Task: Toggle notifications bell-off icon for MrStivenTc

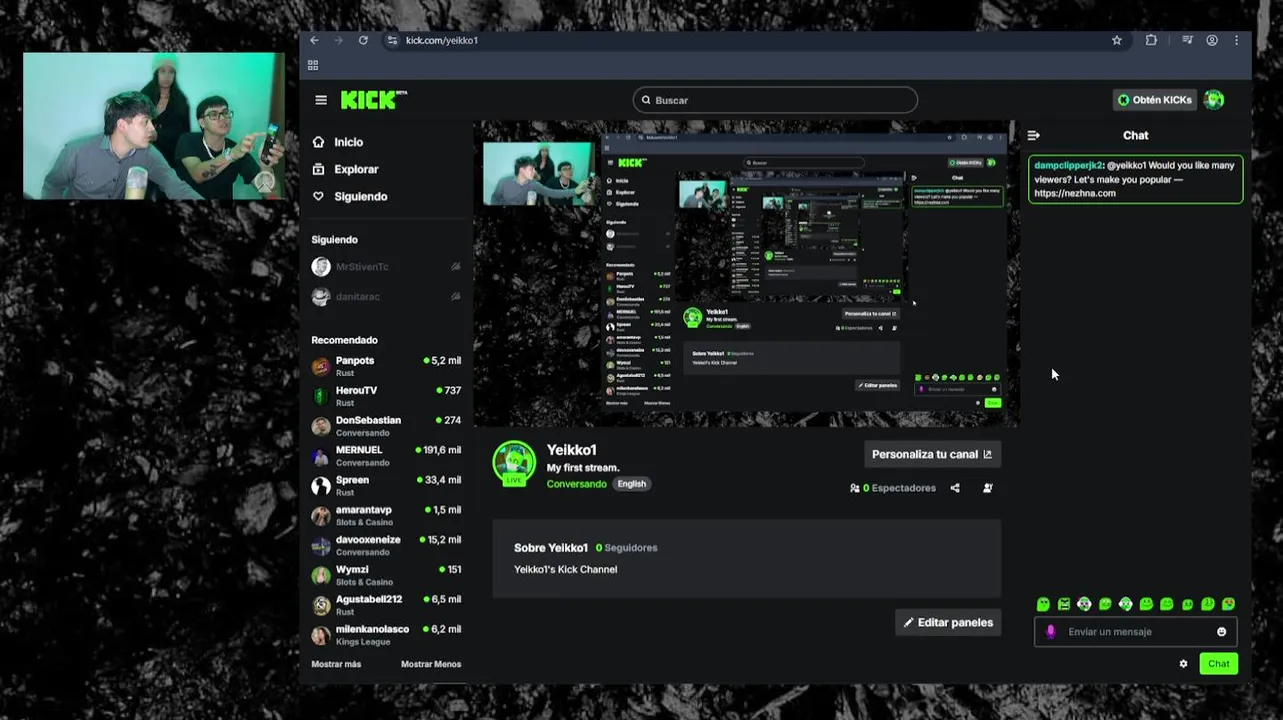Action: [x=456, y=267]
